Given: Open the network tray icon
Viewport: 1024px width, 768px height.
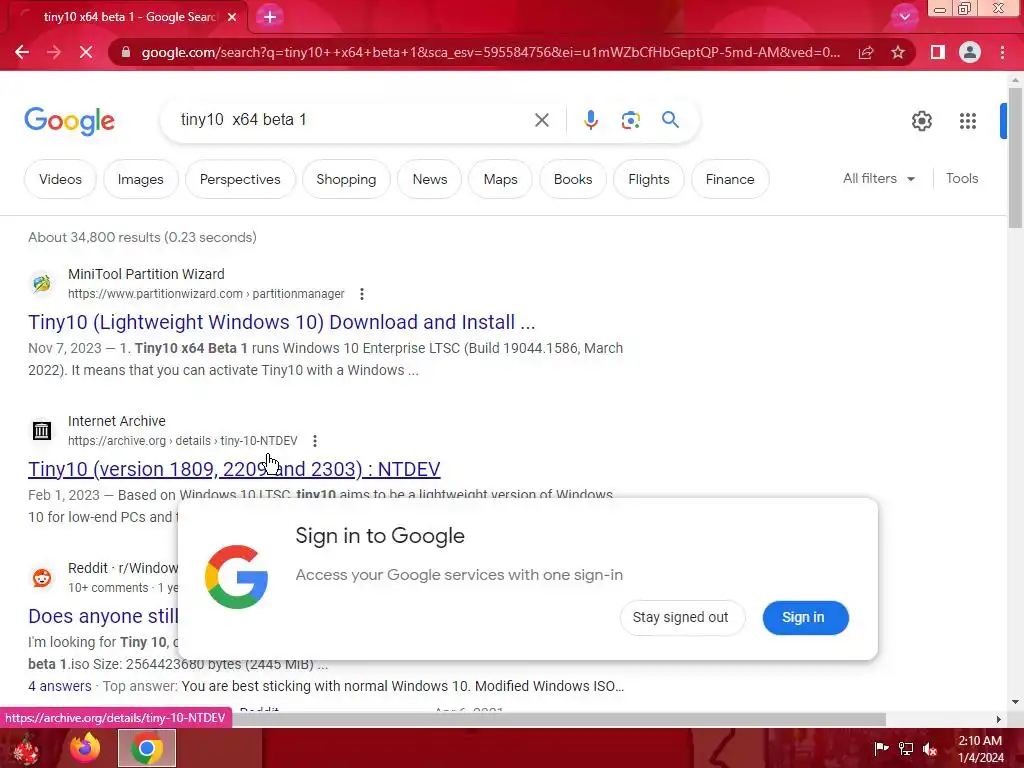Looking at the screenshot, I should (906, 748).
